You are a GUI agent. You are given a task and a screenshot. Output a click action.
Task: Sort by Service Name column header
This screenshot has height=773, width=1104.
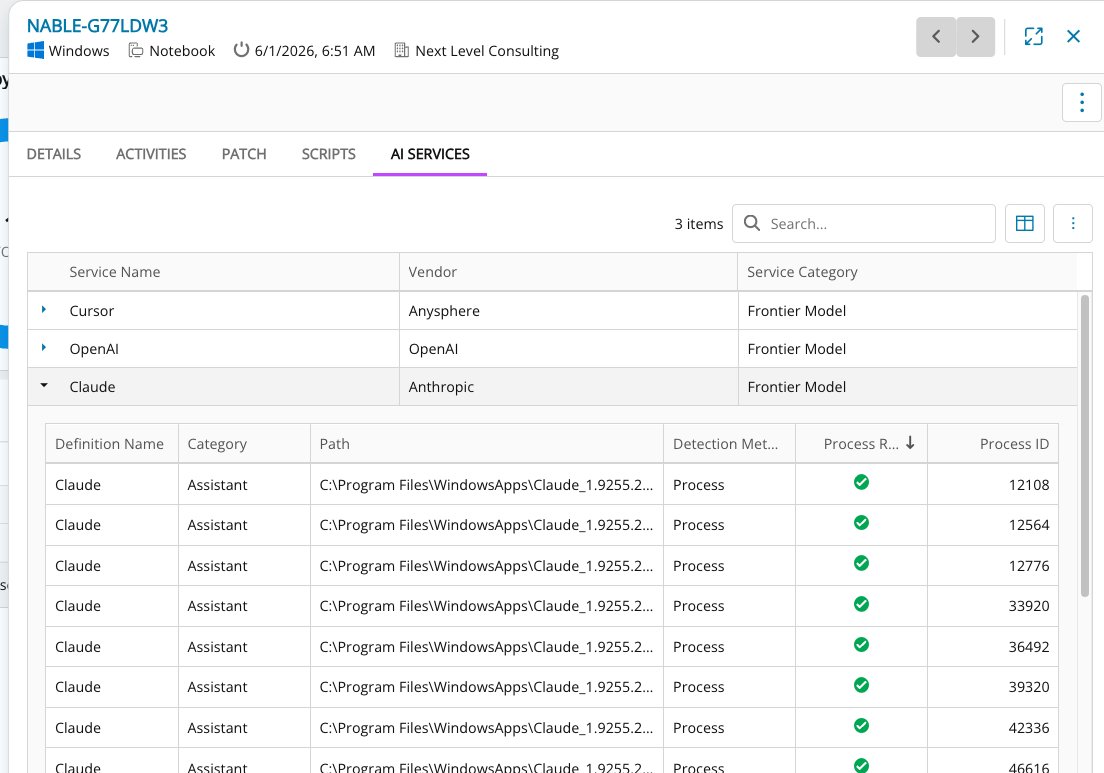click(115, 272)
